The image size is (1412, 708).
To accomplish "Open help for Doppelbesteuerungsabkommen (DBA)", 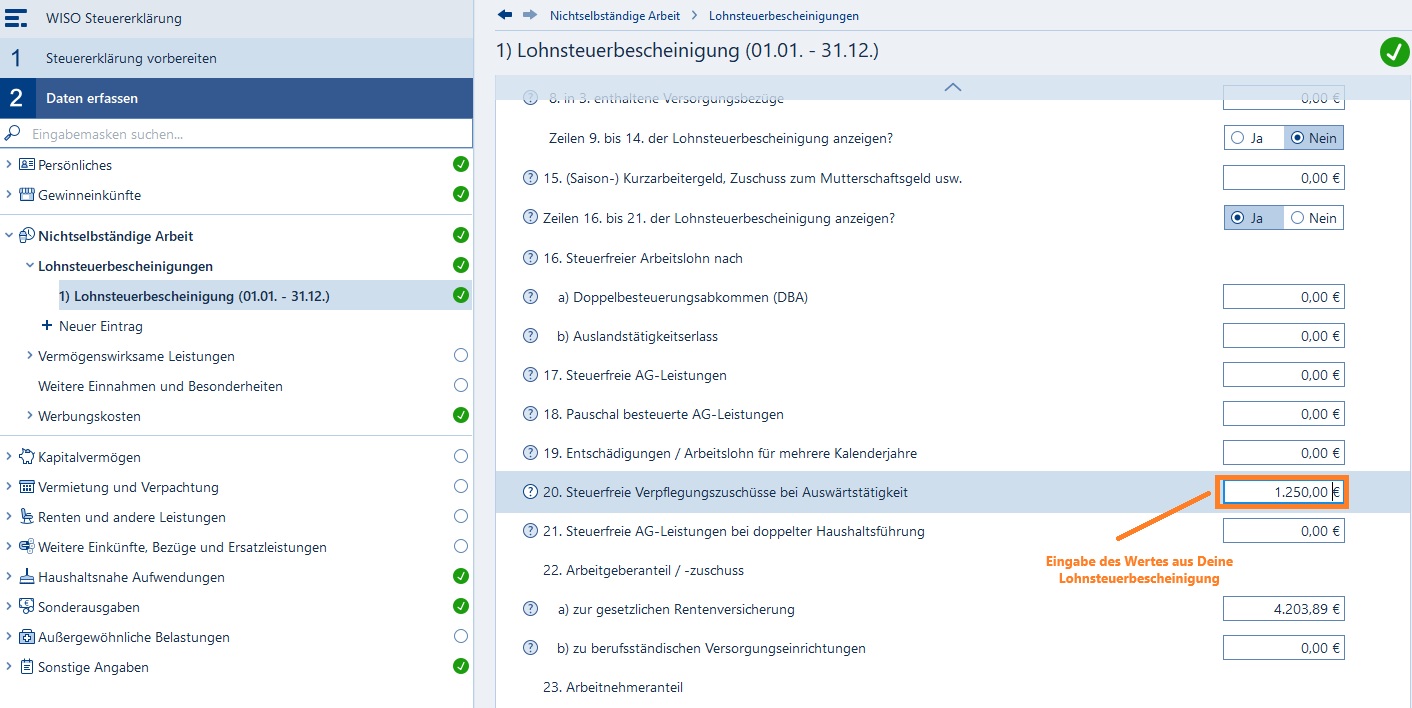I will coord(531,297).
